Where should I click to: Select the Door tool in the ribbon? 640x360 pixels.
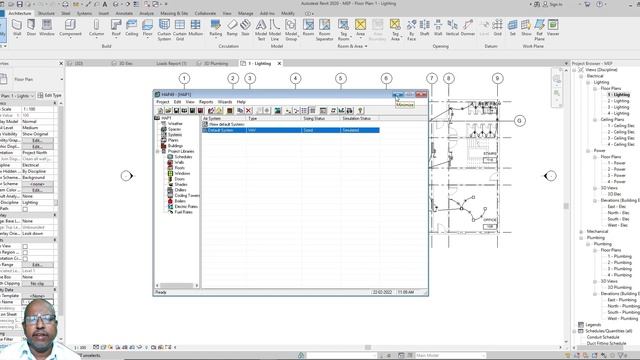(x=31, y=28)
